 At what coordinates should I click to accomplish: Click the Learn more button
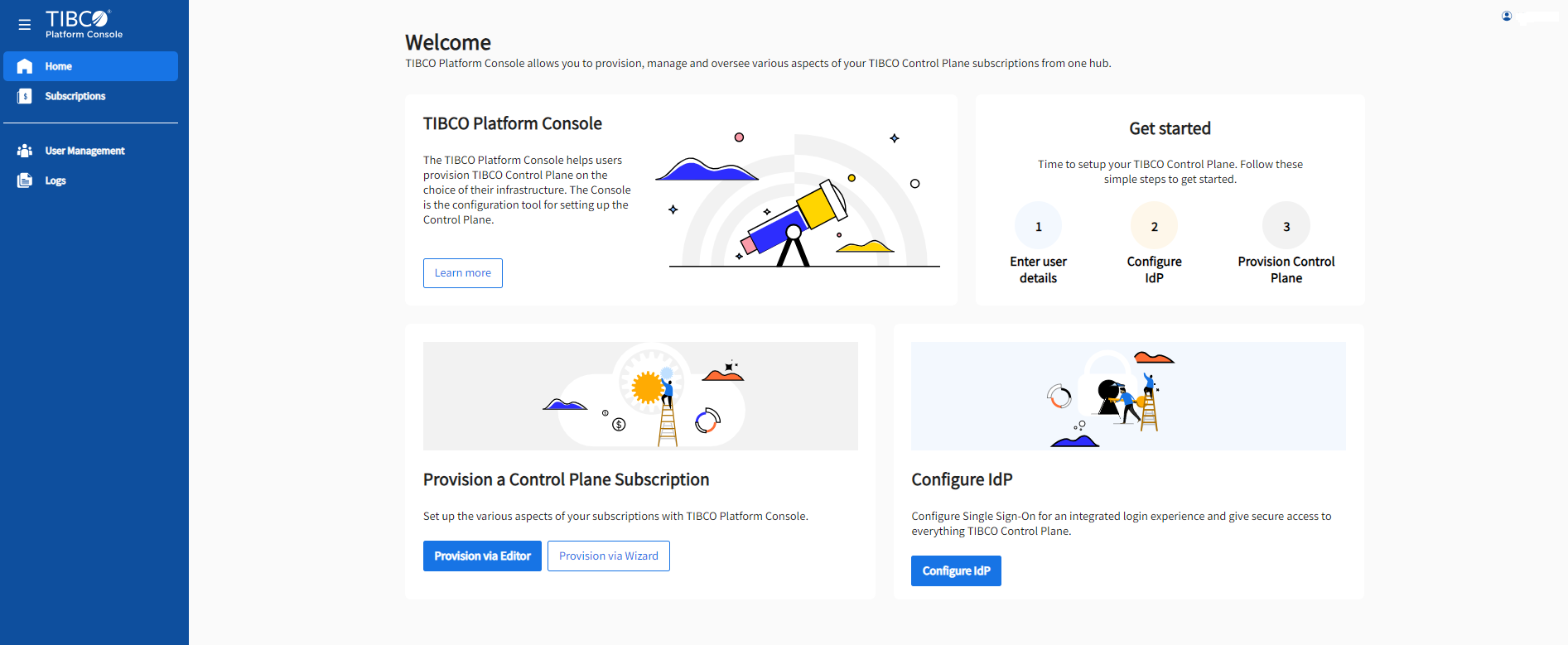(x=462, y=273)
